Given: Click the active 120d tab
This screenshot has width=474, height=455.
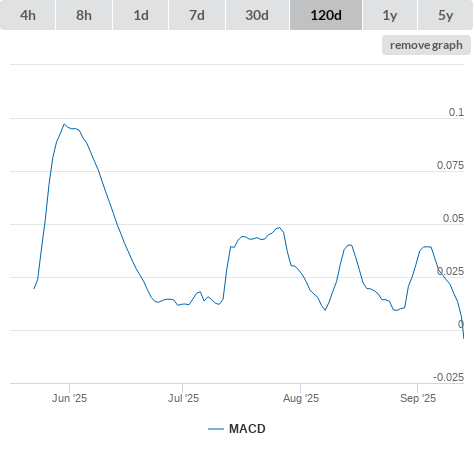Looking at the screenshot, I should [326, 15].
